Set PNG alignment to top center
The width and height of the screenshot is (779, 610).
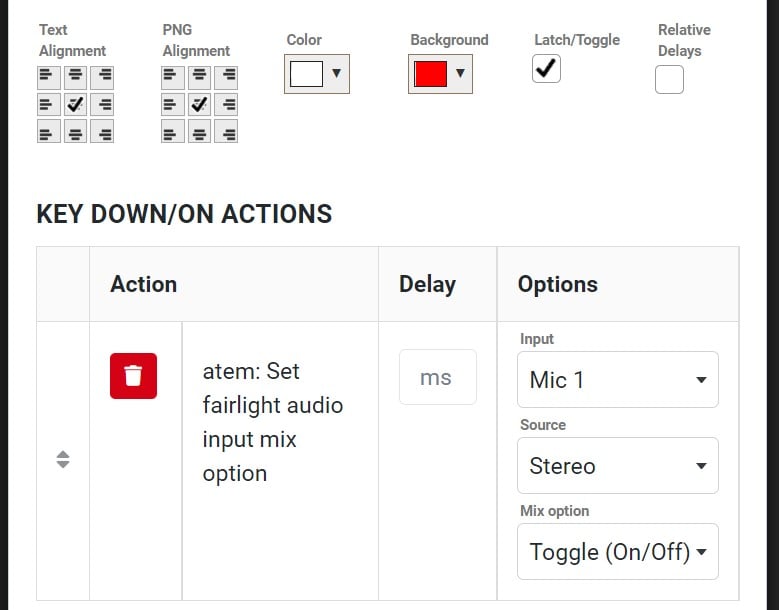point(199,77)
